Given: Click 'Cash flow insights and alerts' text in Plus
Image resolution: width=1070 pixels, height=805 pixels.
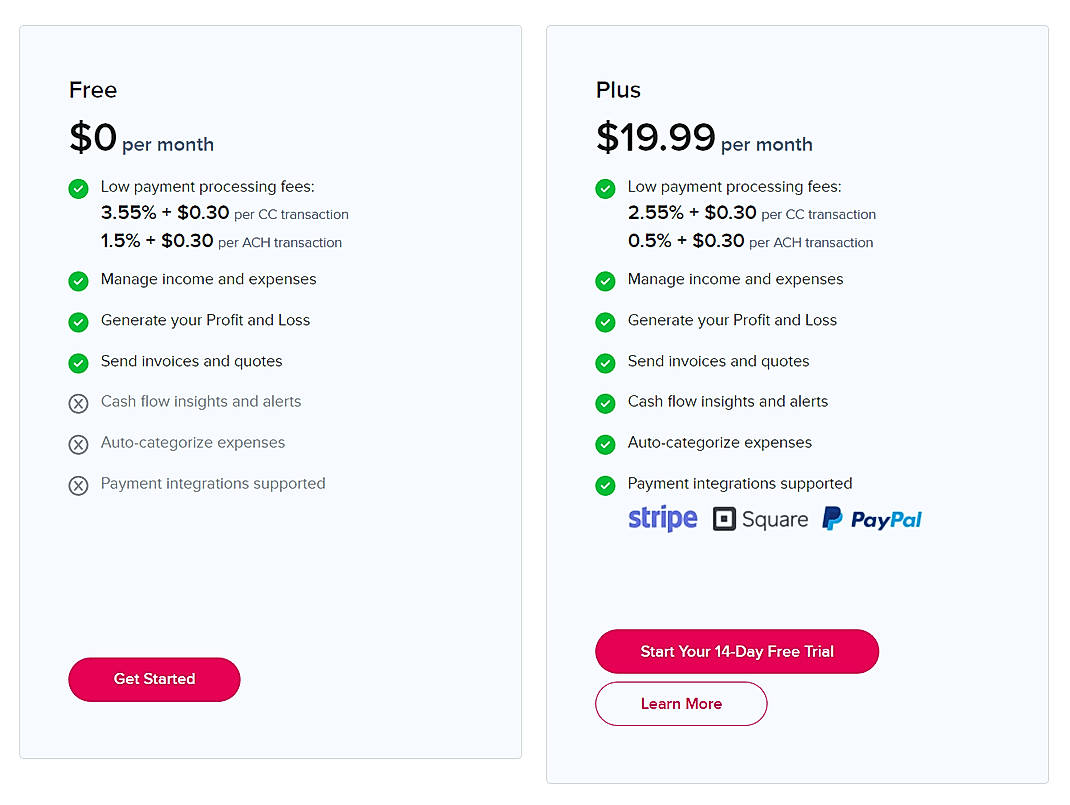Looking at the screenshot, I should pos(728,402).
